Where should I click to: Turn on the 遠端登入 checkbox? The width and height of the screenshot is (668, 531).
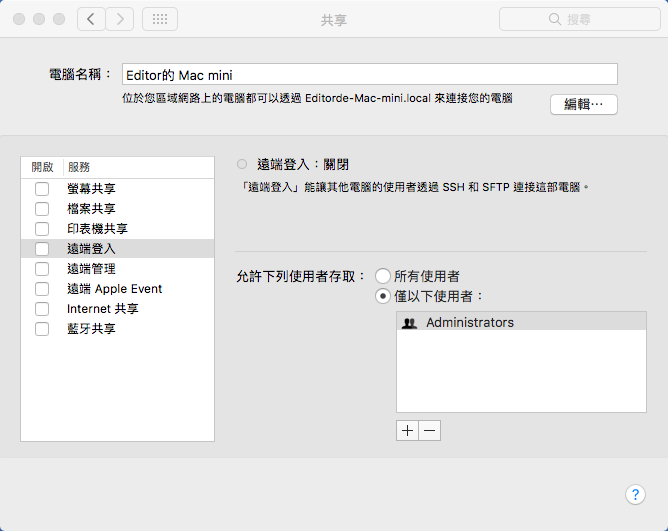pos(42,249)
